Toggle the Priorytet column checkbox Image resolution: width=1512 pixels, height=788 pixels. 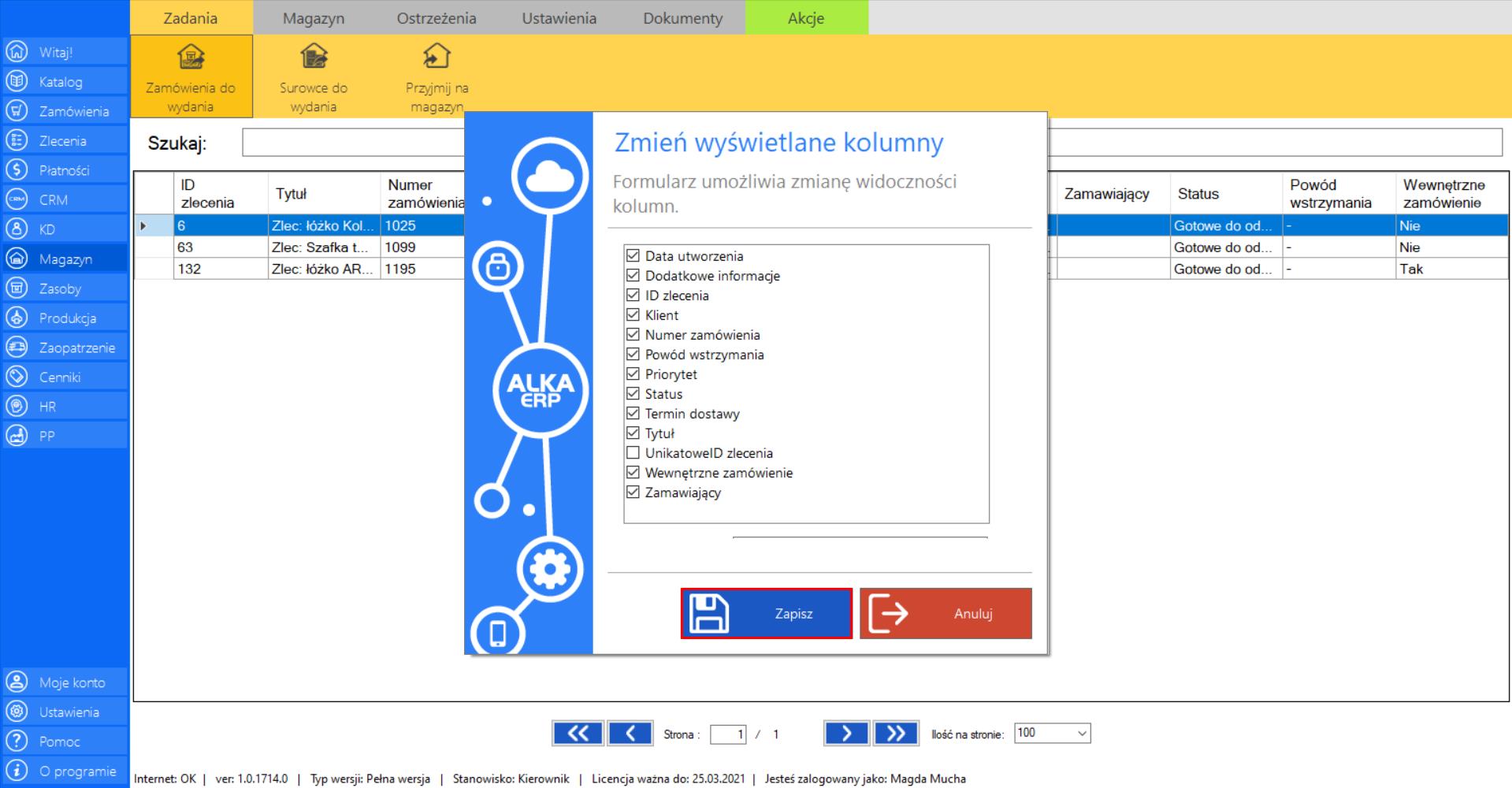pyautogui.click(x=633, y=374)
